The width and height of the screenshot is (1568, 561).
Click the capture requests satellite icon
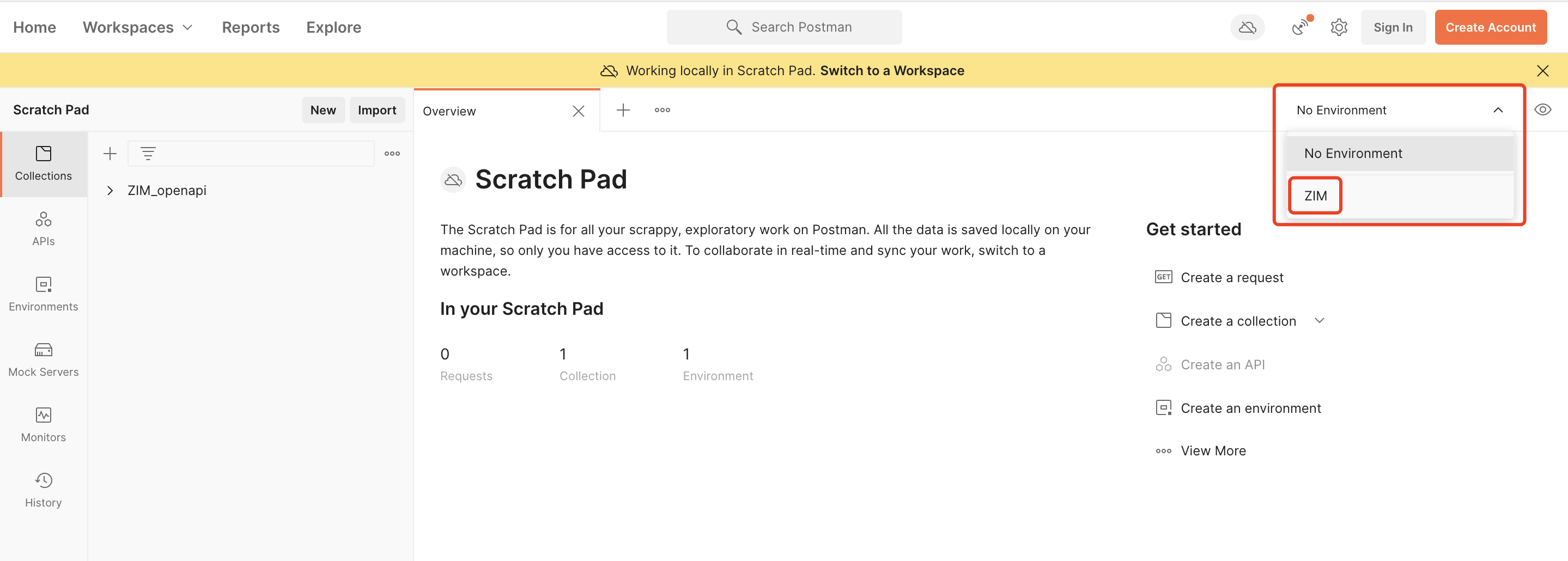[1300, 27]
